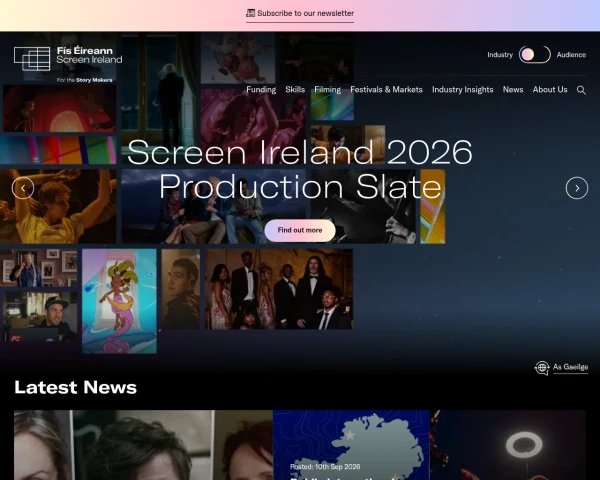The image size is (600, 480).
Task: Open the Skills menu
Action: coord(295,90)
